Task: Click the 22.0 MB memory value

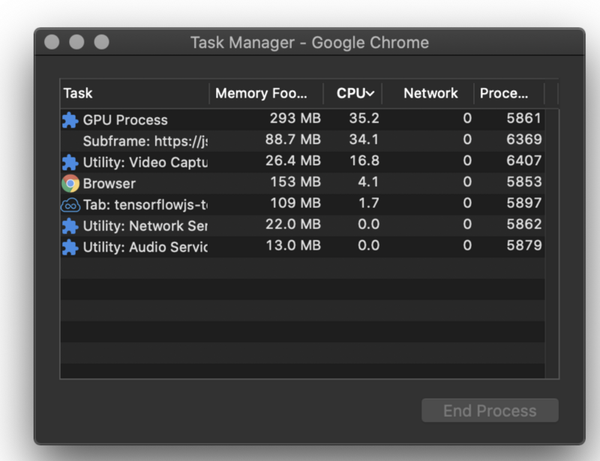Action: tap(293, 224)
